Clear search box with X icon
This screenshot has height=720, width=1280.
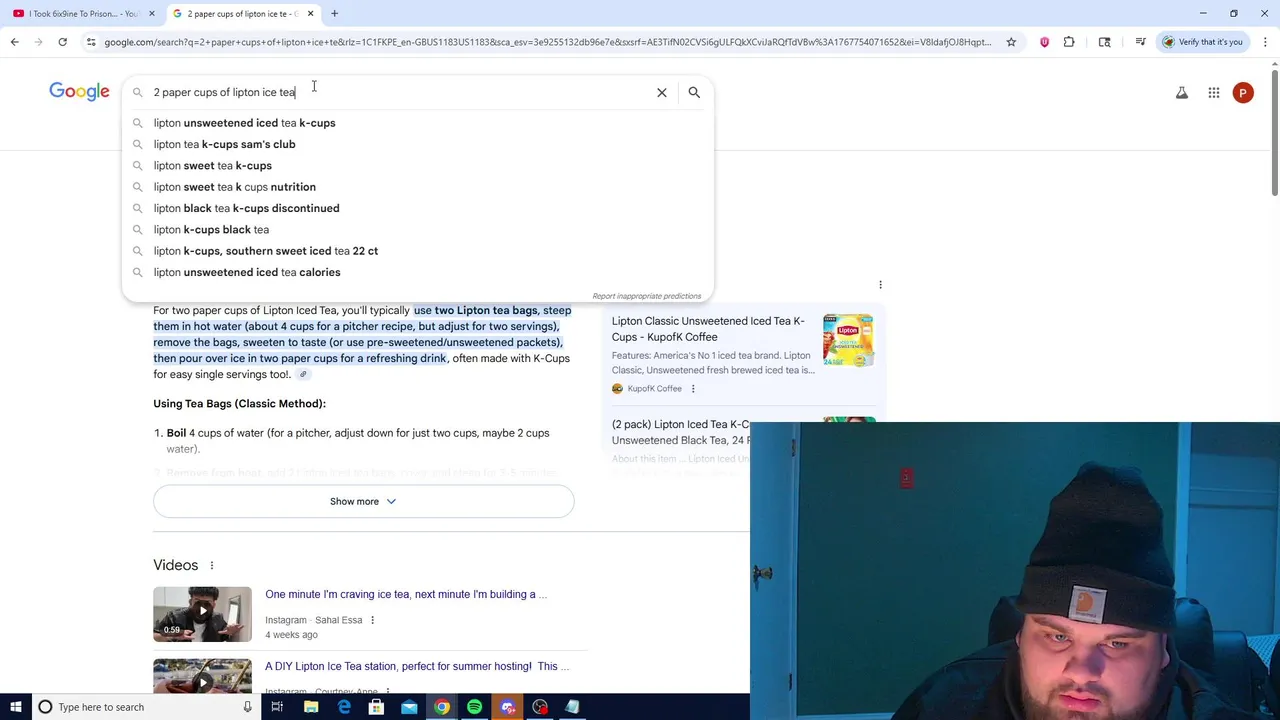(661, 92)
